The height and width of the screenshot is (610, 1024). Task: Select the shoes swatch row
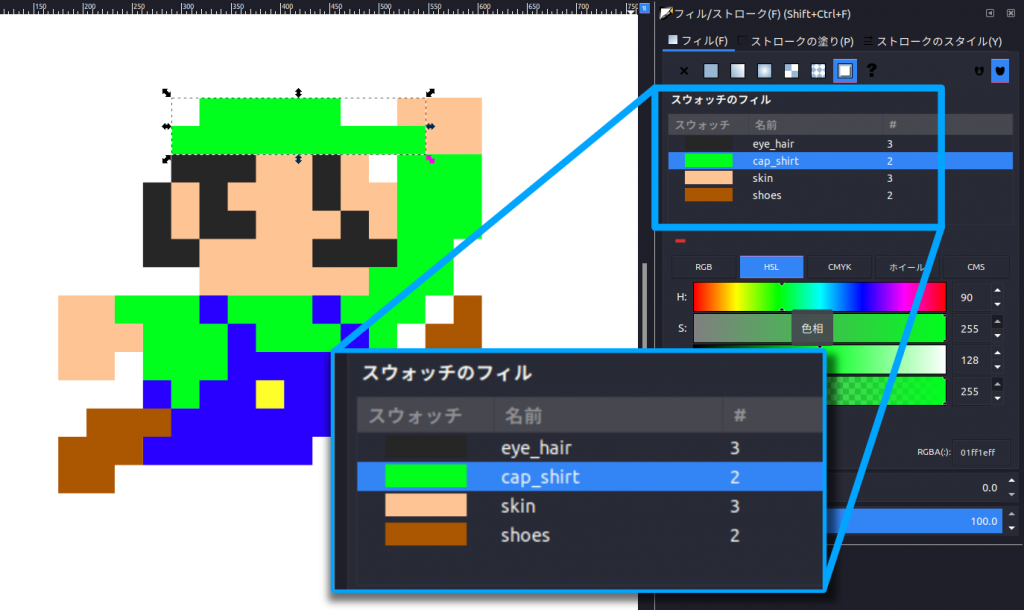840,195
